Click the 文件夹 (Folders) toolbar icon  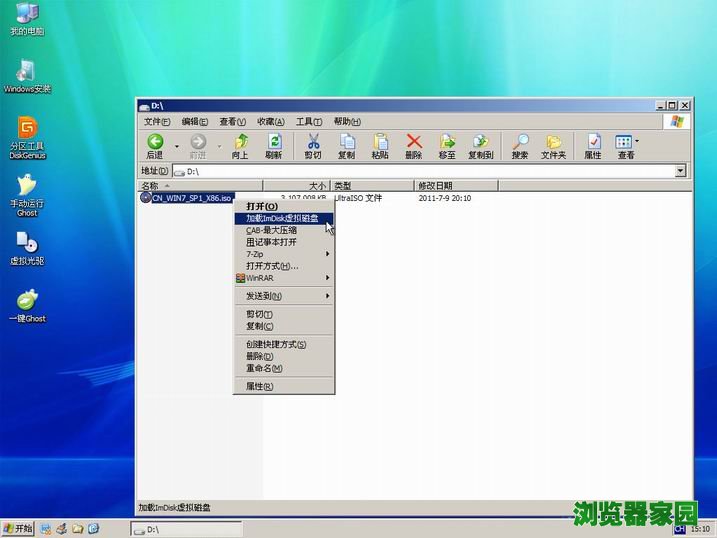point(553,146)
